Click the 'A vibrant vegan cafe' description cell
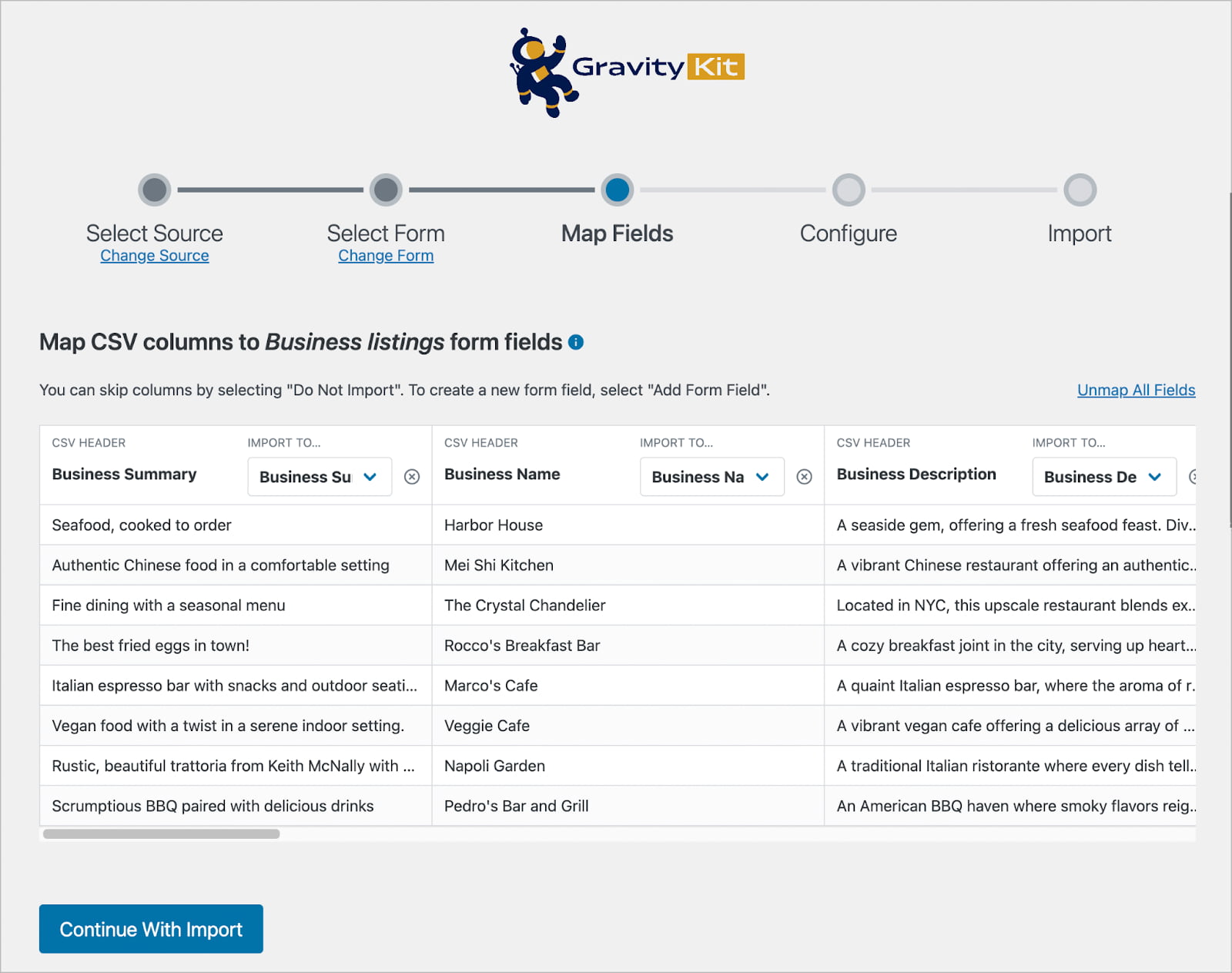The height and width of the screenshot is (973, 1232). tap(1010, 726)
